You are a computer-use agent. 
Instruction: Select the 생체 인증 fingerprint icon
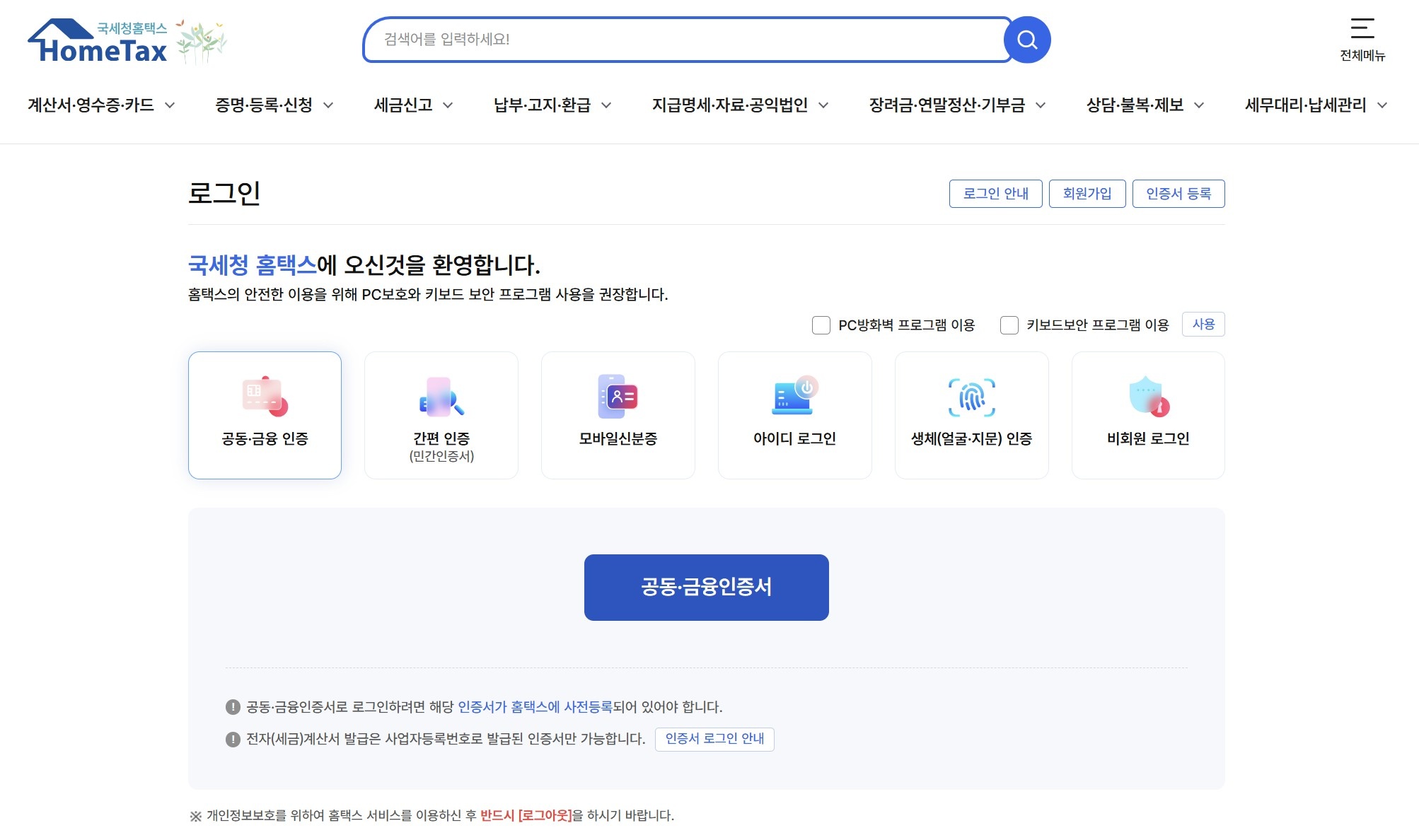point(972,397)
